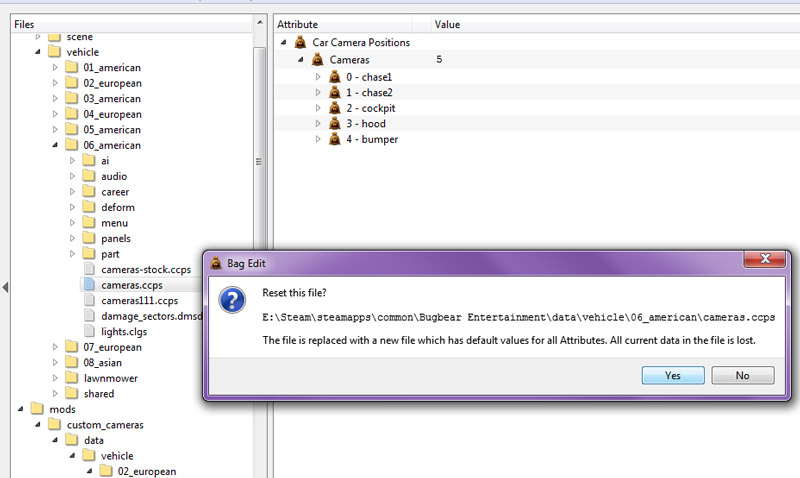Viewport: 800px width, 478px height.
Task: Collapse the vehicle folder
Action: [x=38, y=52]
